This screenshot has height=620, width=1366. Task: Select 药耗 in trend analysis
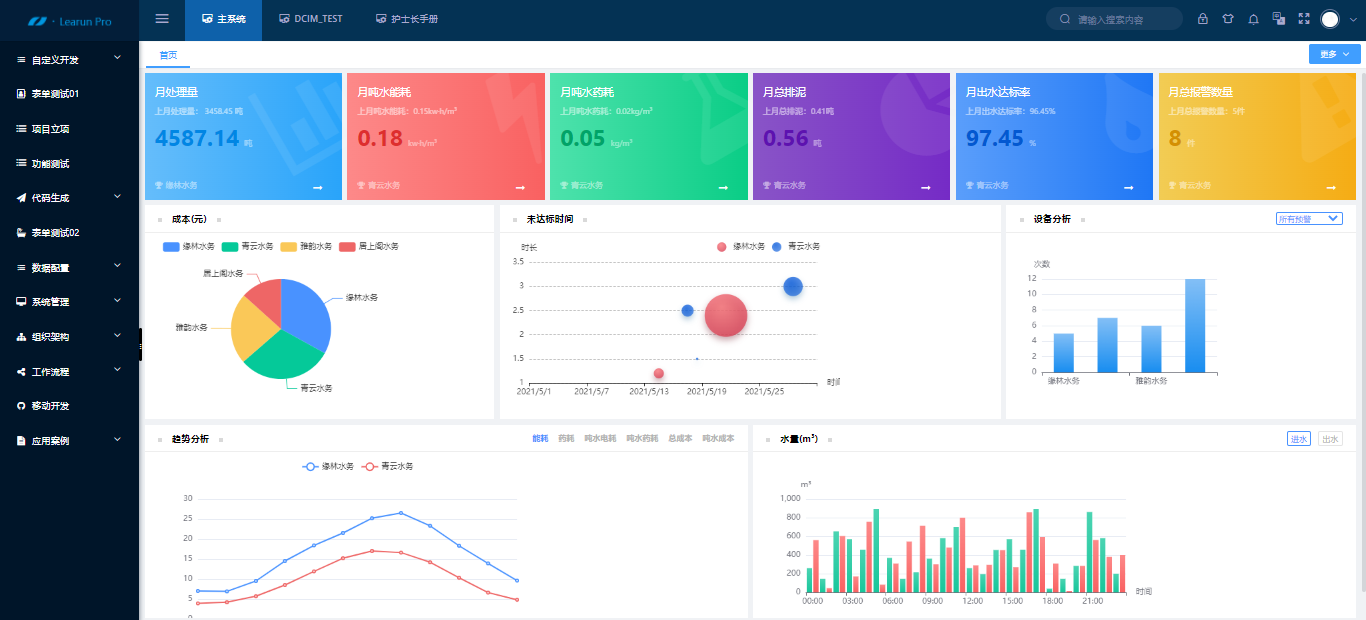point(566,439)
